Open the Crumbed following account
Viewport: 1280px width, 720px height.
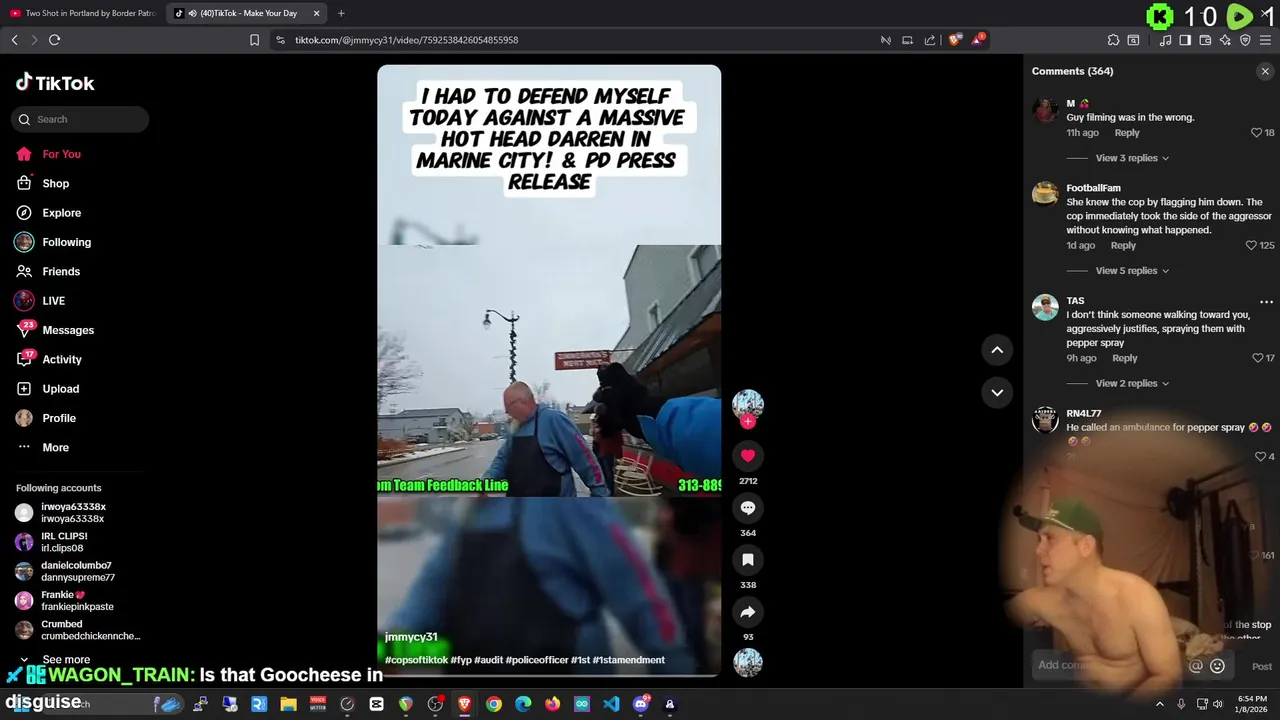(77, 630)
